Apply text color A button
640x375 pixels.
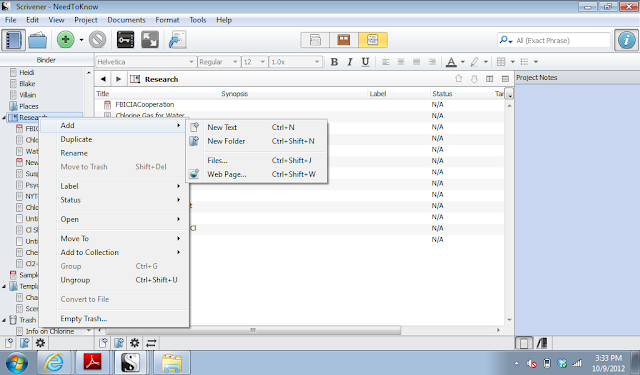[451, 62]
